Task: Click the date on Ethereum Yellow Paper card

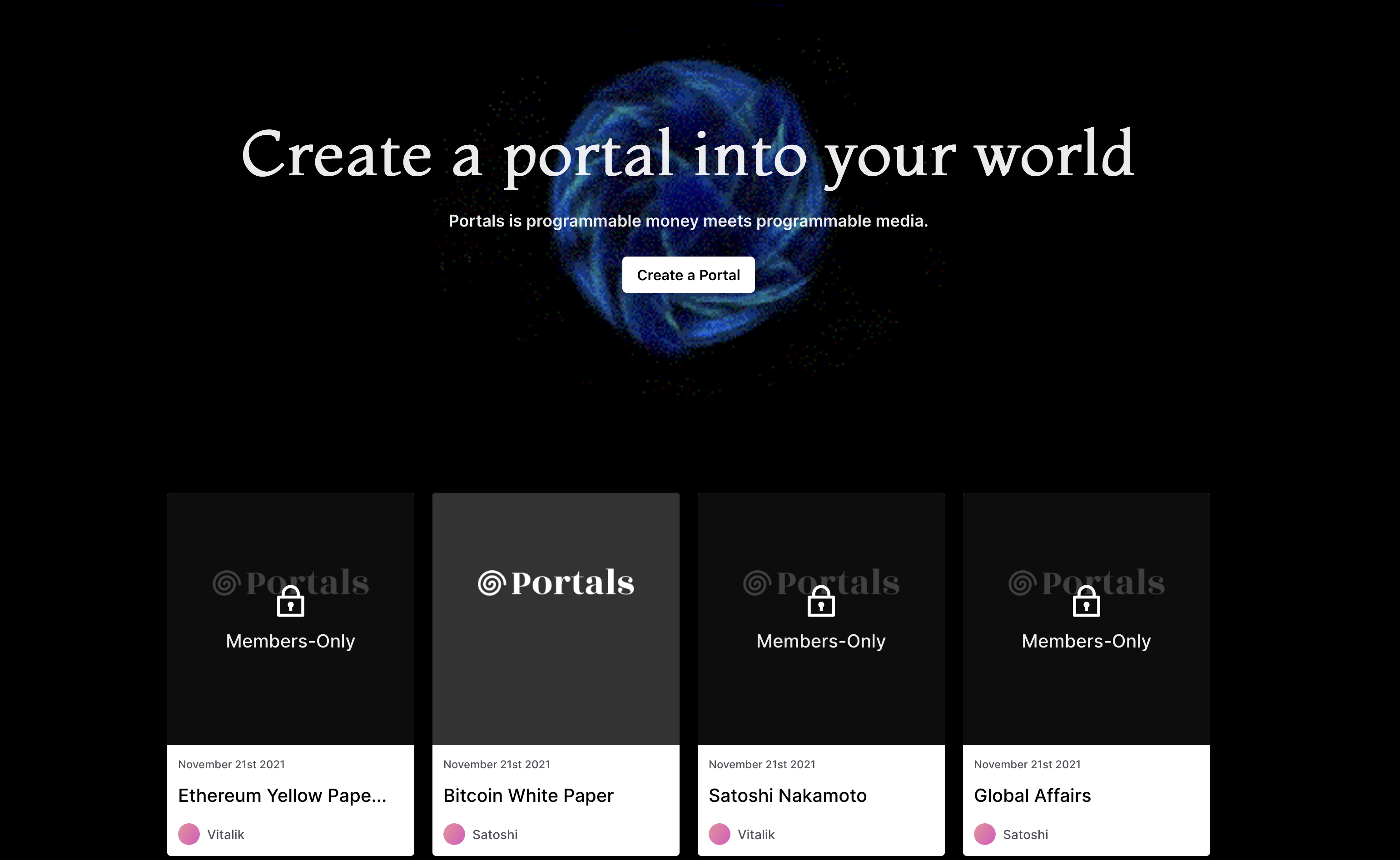Action: tap(232, 765)
